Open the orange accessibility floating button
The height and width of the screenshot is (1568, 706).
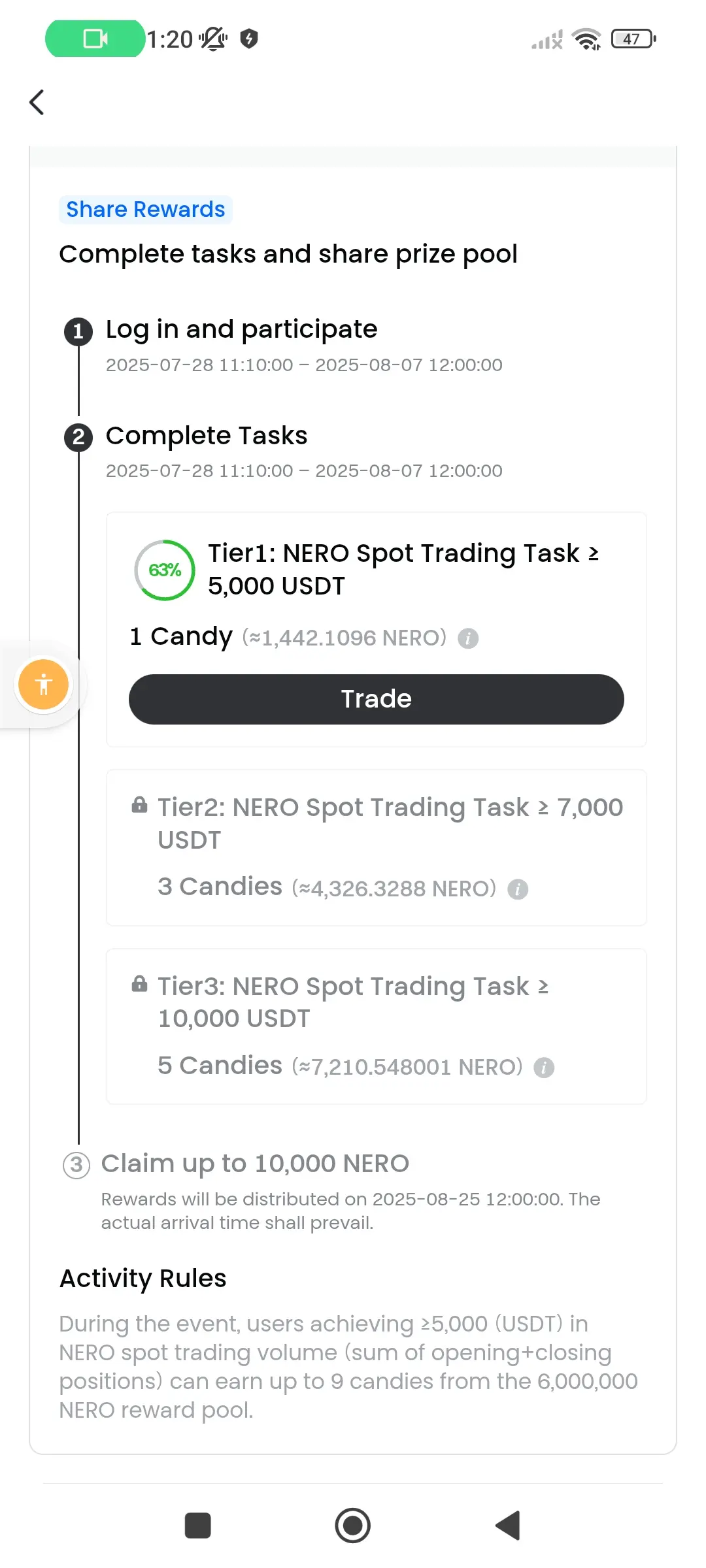click(x=44, y=684)
